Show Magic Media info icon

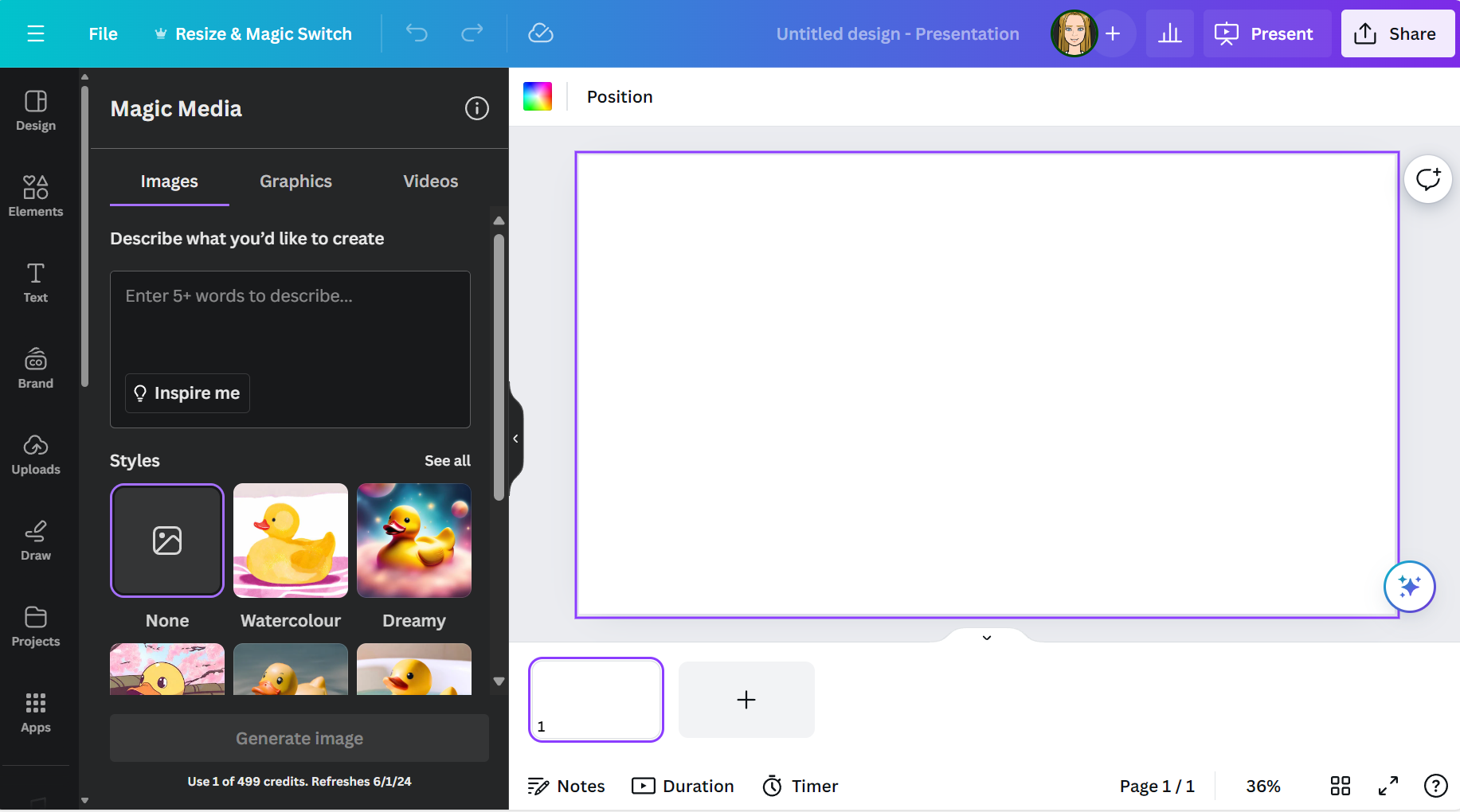[x=476, y=108]
